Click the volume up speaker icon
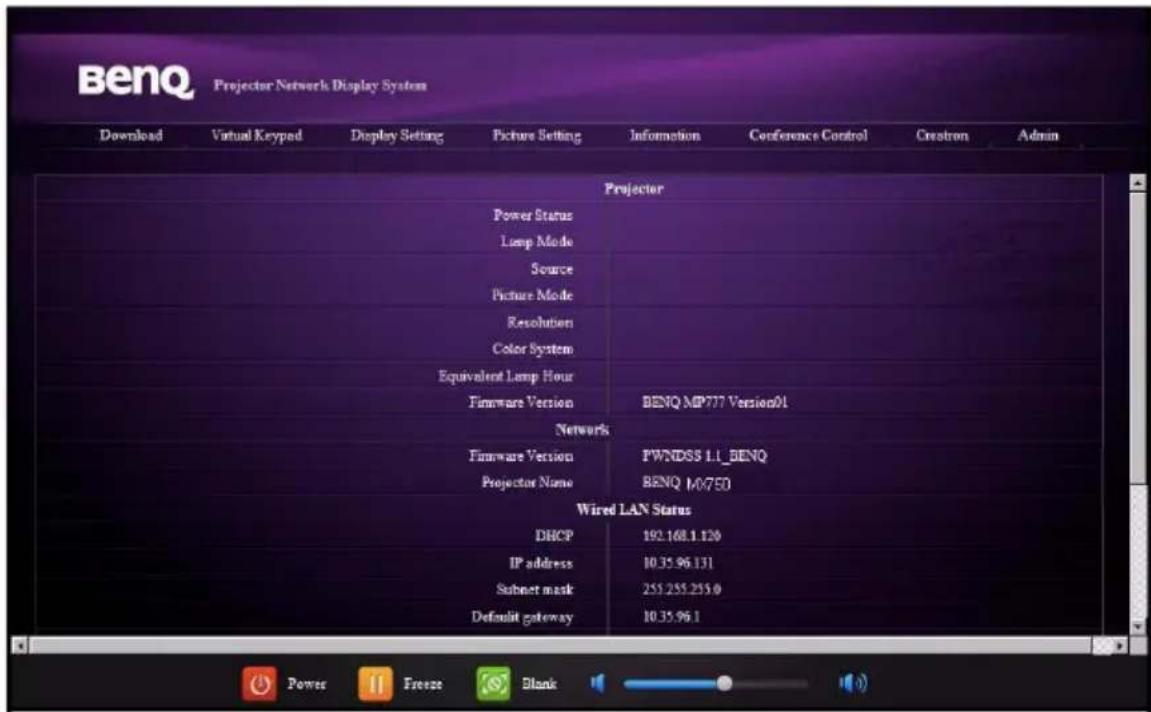The width and height of the screenshot is (1151, 712). coord(852,684)
